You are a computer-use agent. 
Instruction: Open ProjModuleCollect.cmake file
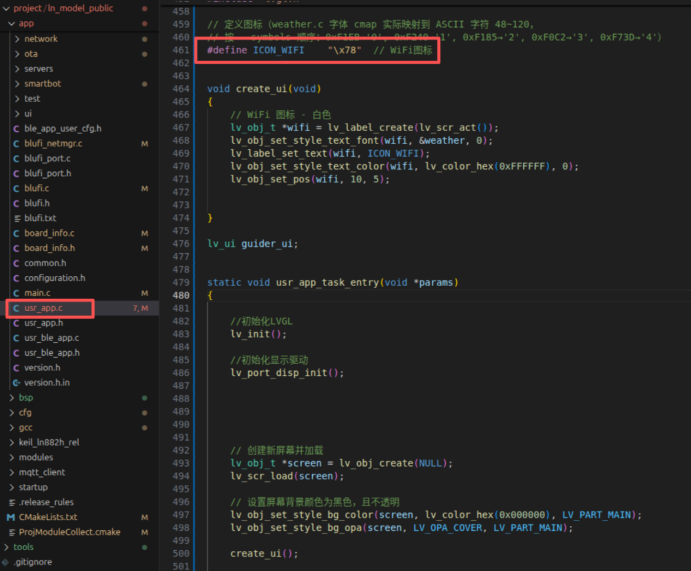click(70, 532)
